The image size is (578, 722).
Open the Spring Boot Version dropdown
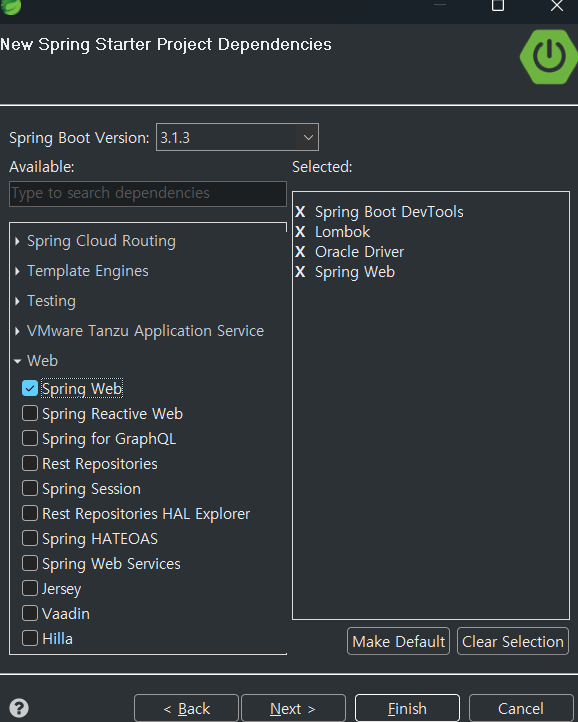coord(237,137)
